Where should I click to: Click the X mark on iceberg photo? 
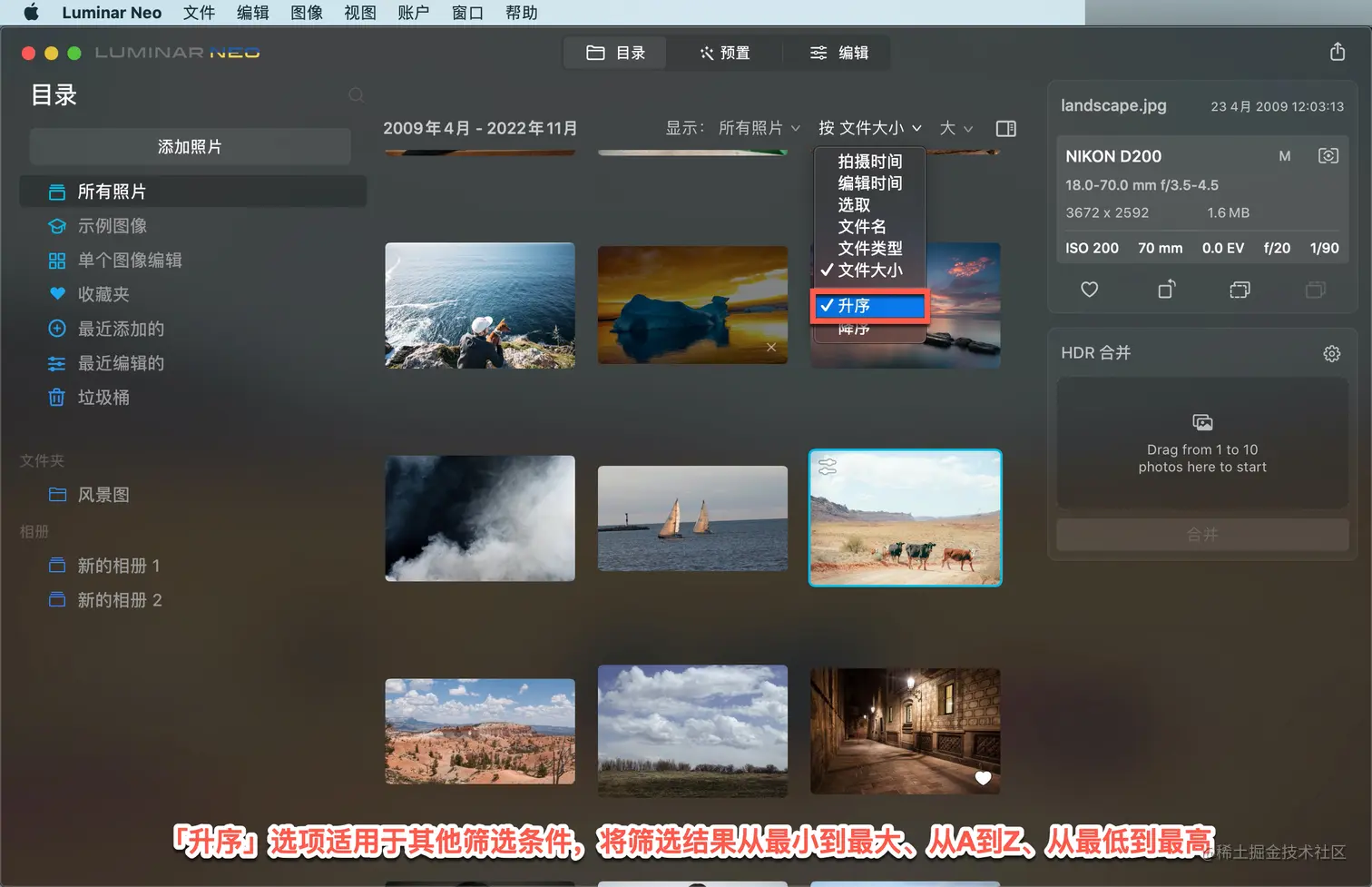click(x=771, y=347)
